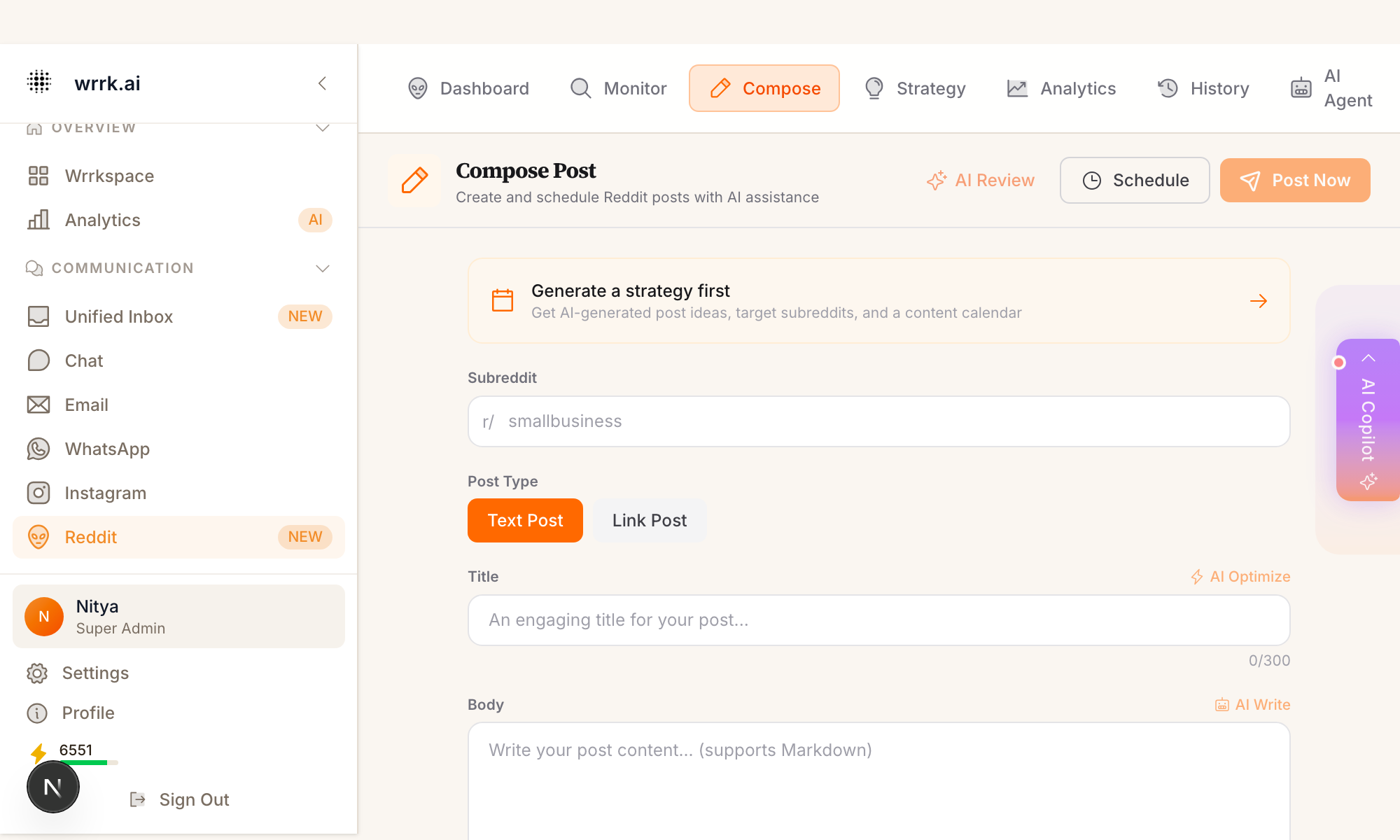Click the Schedule button
This screenshot has height=840, width=1400.
(1135, 180)
